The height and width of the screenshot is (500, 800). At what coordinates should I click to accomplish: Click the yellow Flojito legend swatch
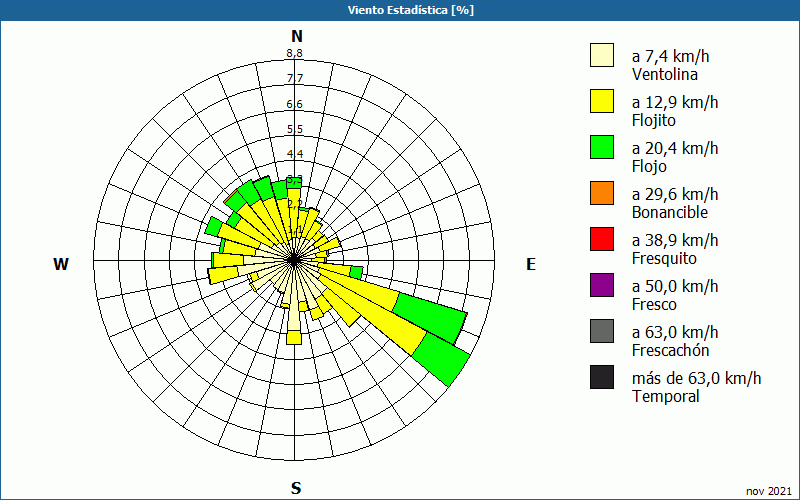[x=602, y=101]
